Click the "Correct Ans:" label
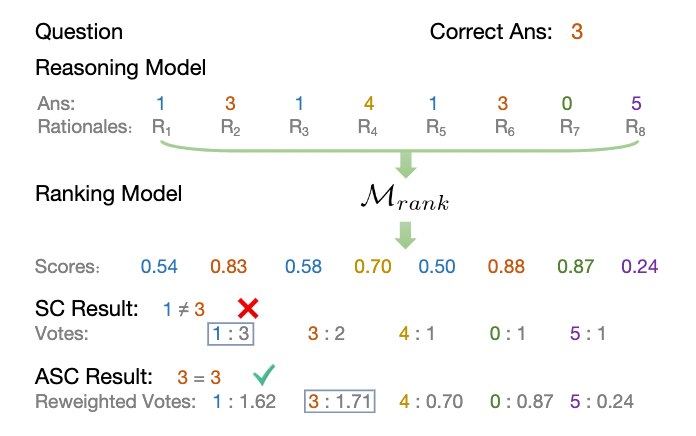 pyautogui.click(x=490, y=32)
